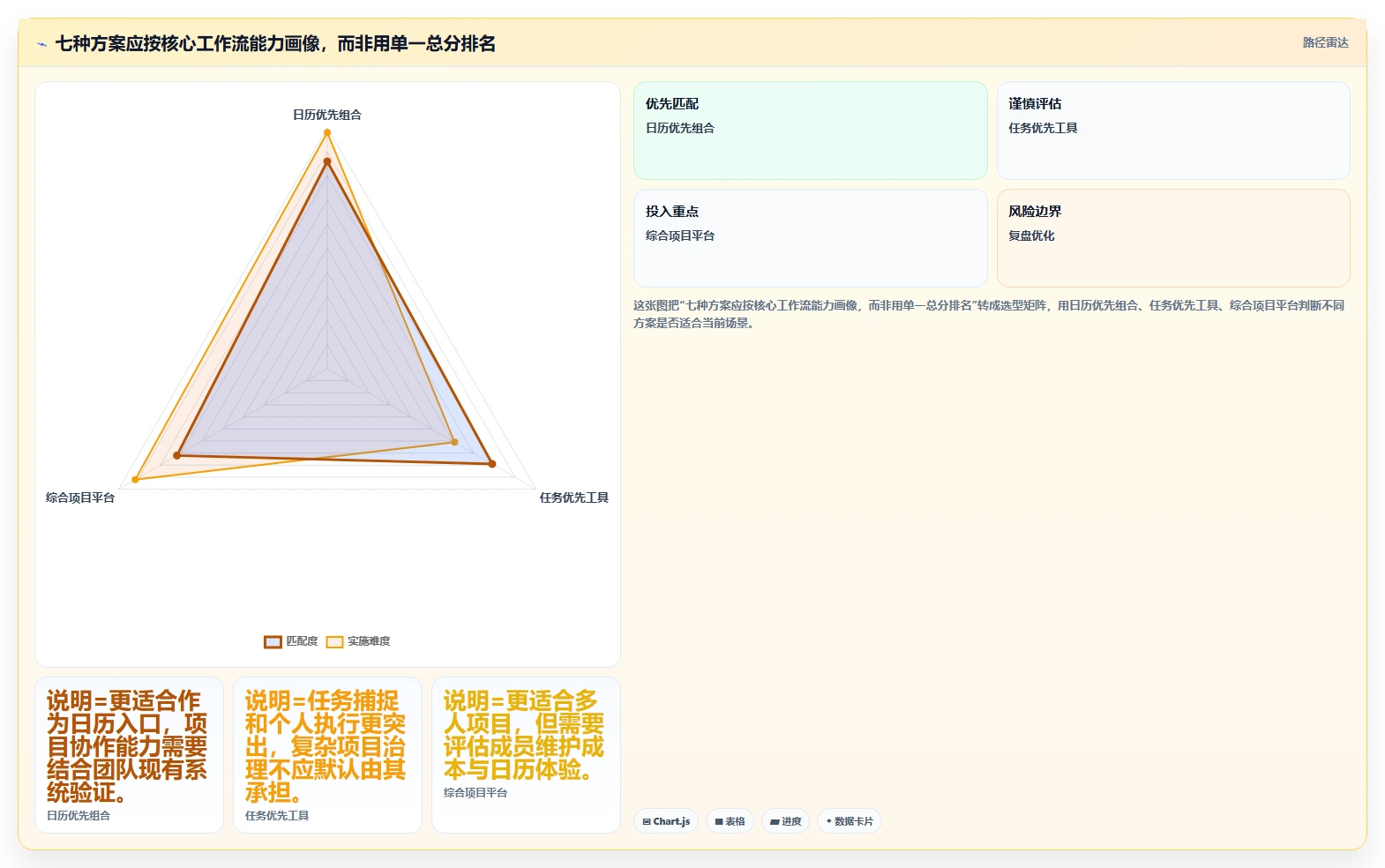Click the panel title 七种方案应按核心工作流能力画像
The width and height of the screenshot is (1385, 868).
tap(275, 43)
